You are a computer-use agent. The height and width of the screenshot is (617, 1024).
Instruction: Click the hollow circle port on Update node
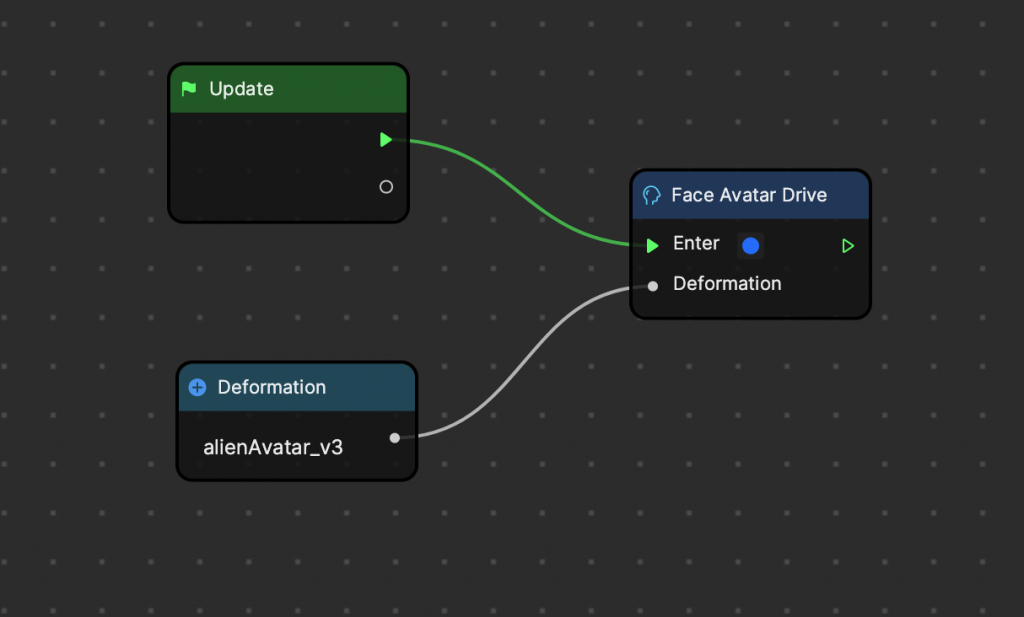[x=386, y=187]
